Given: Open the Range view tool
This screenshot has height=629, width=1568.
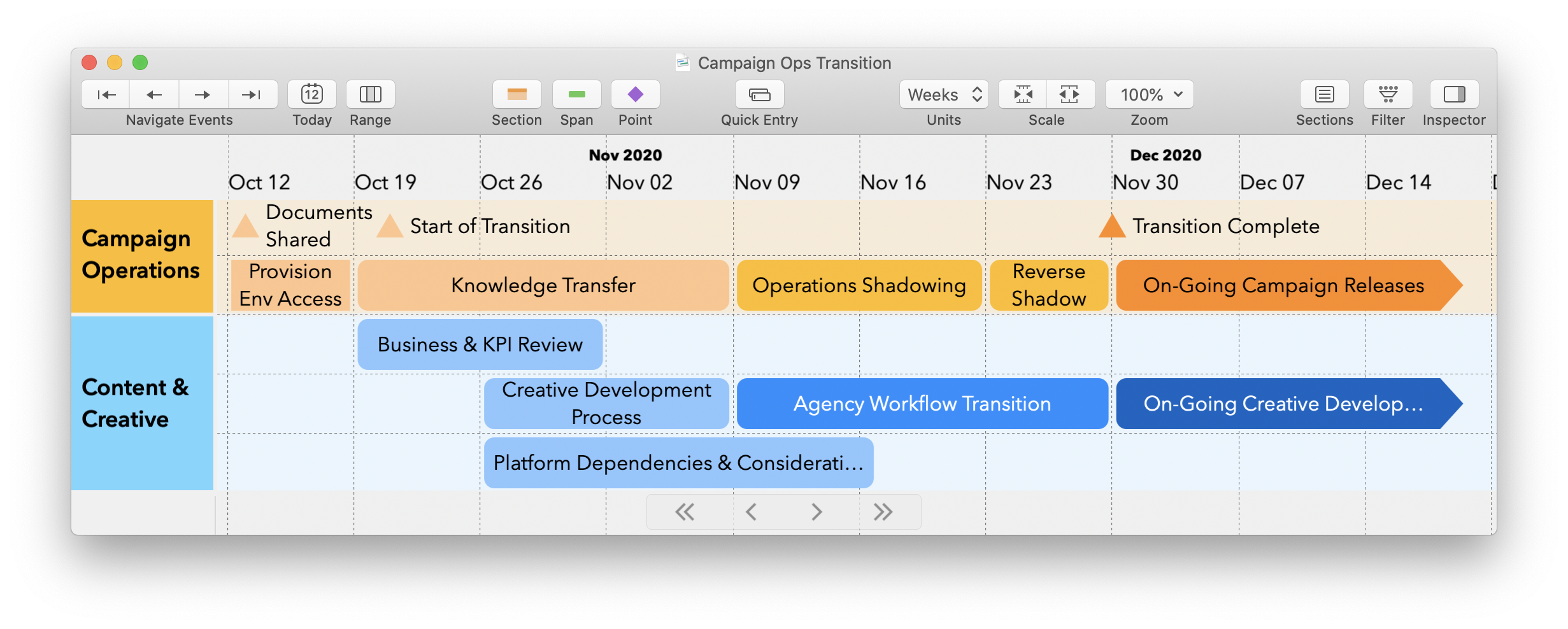Looking at the screenshot, I should (x=370, y=94).
